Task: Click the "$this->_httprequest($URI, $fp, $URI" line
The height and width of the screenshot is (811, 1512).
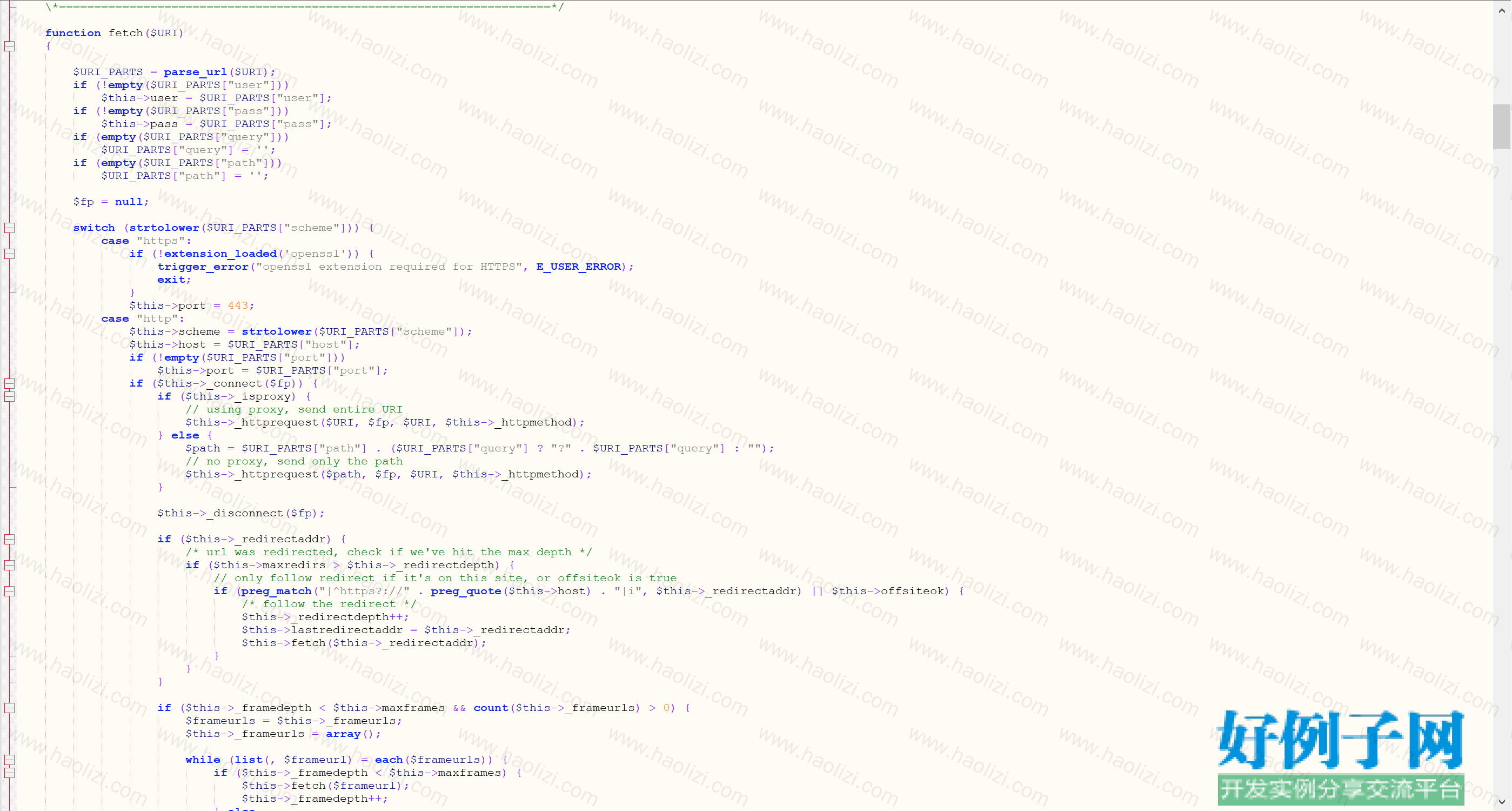Action: point(385,422)
